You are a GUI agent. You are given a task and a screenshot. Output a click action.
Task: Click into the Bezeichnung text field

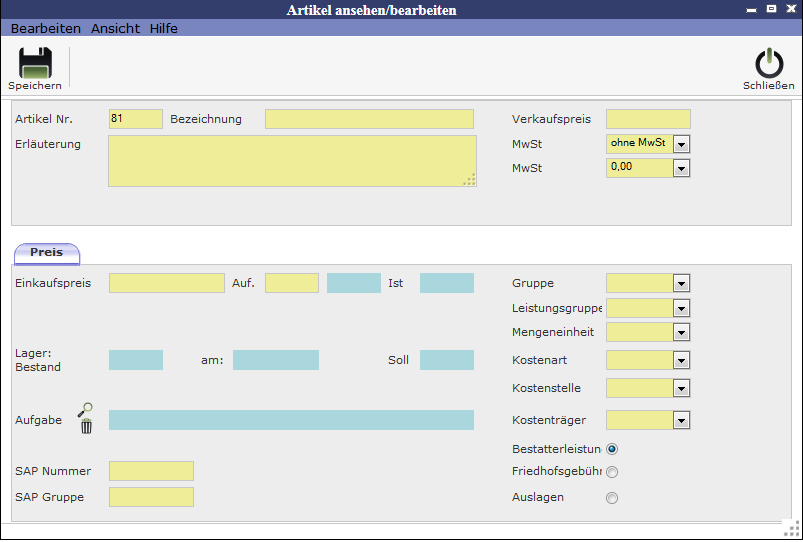(369, 119)
